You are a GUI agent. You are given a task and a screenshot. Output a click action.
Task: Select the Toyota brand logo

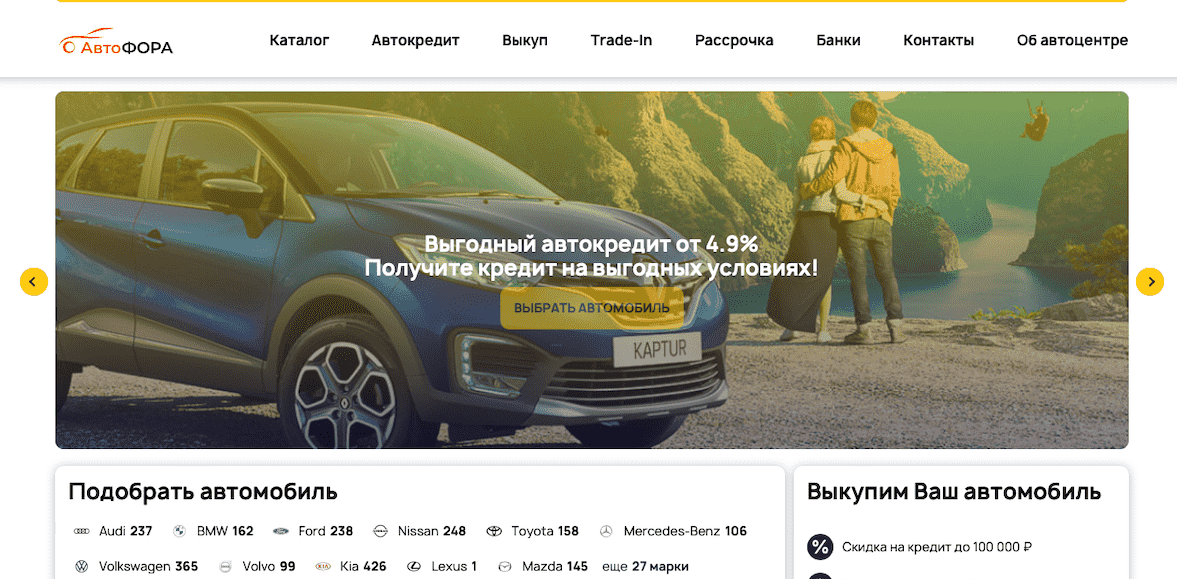pos(494,531)
